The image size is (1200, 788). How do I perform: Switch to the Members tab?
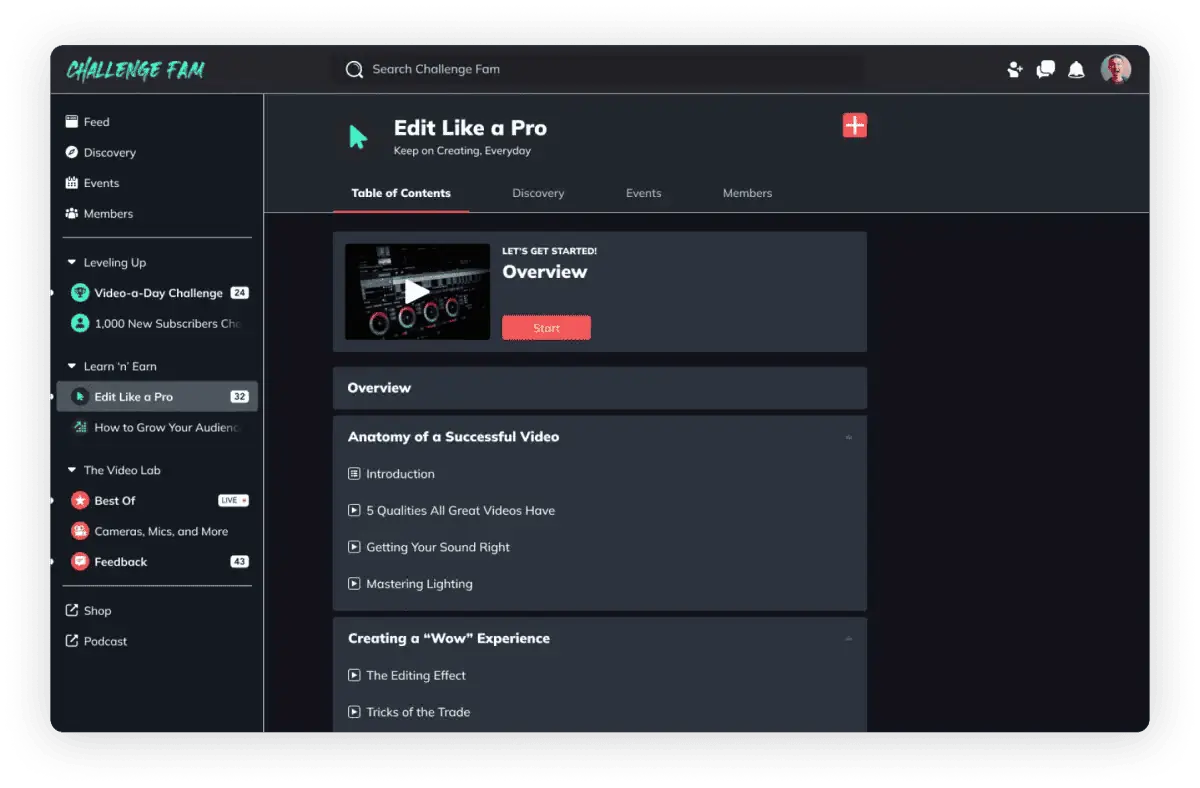[747, 193]
